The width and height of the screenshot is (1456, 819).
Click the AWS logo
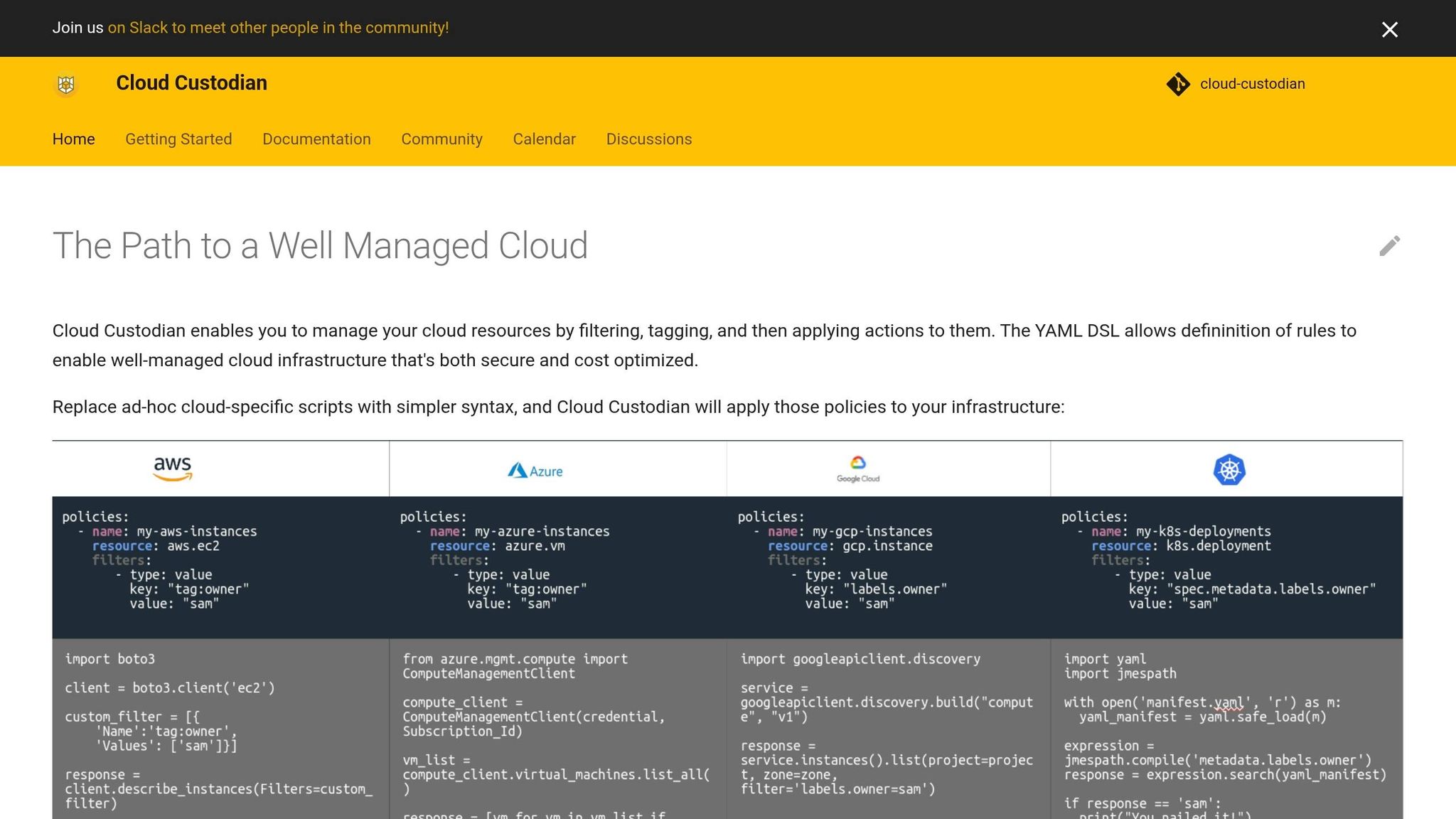[x=173, y=469]
